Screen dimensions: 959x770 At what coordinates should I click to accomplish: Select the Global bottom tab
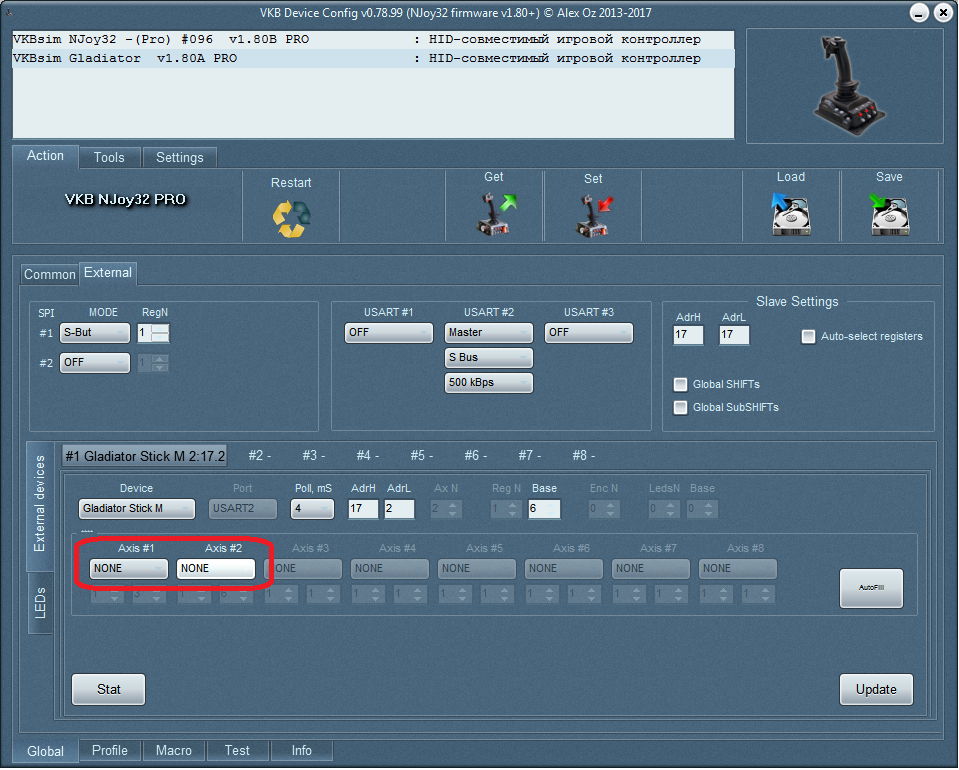[45, 752]
